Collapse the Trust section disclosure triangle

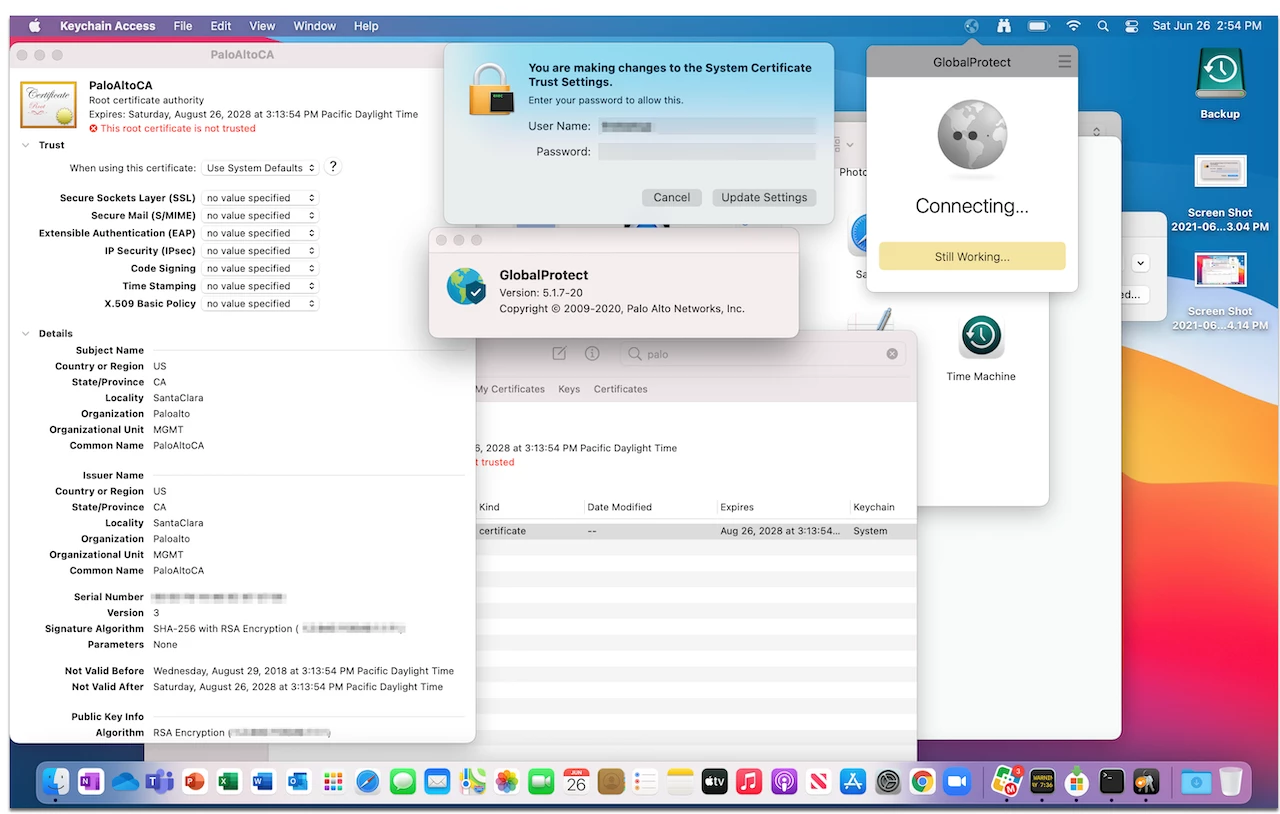pos(26,145)
